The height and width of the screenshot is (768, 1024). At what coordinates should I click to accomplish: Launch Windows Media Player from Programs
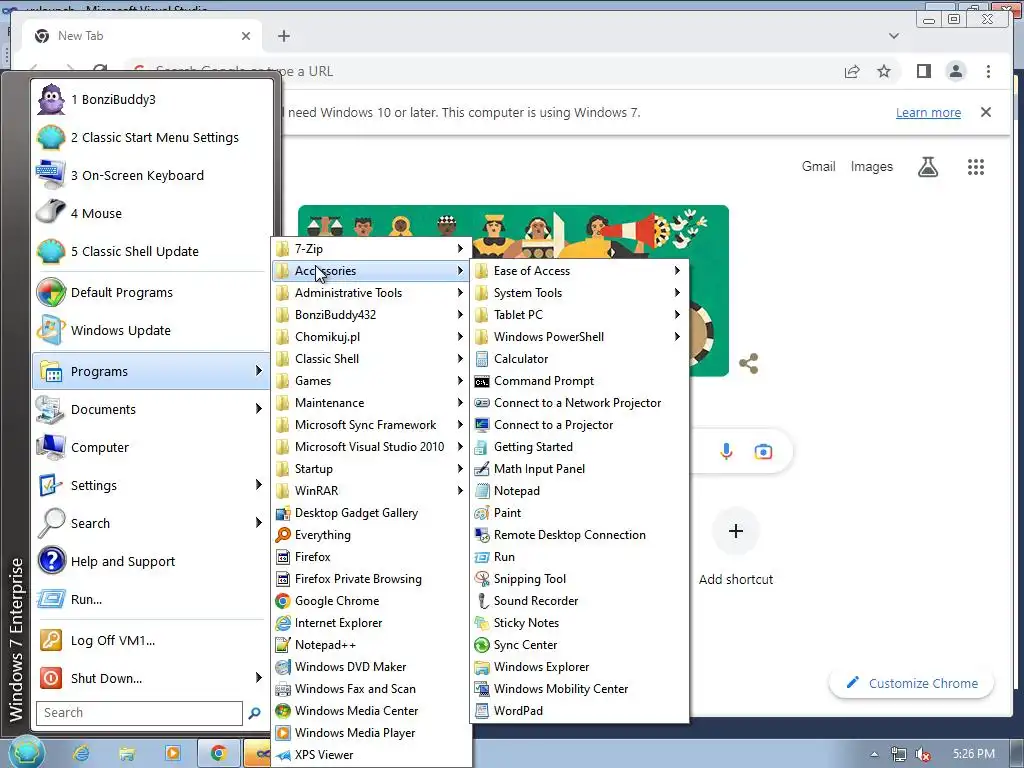pyautogui.click(x=371, y=733)
